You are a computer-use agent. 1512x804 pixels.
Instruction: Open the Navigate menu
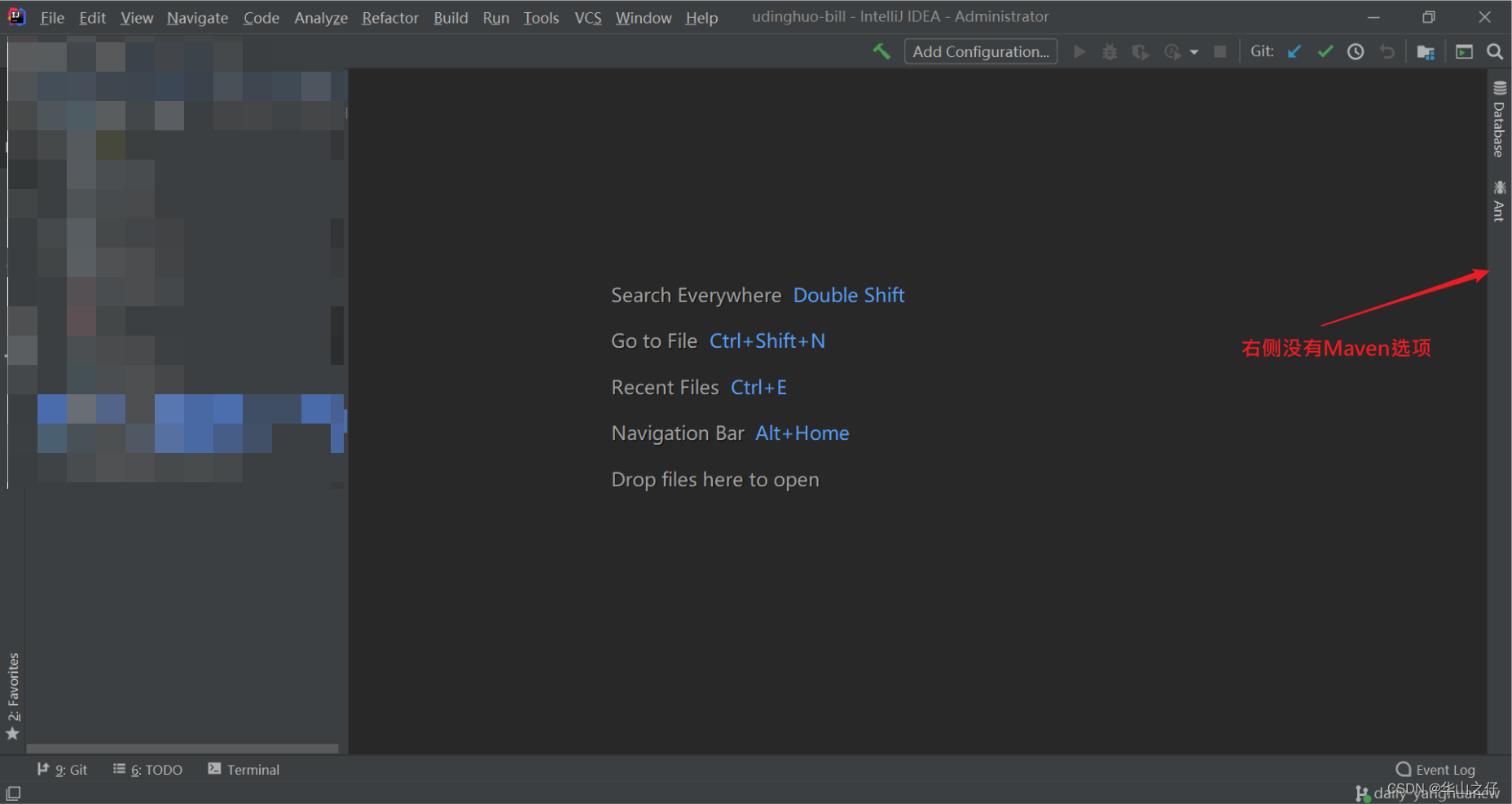(x=197, y=18)
